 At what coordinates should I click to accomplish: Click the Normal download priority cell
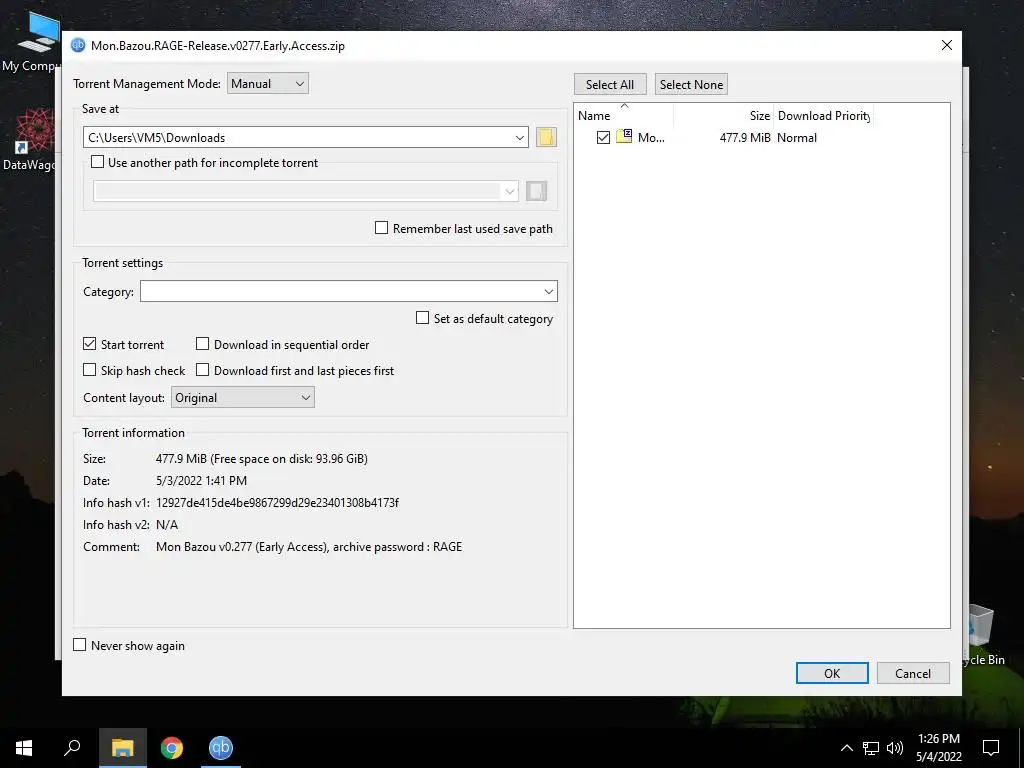[x=797, y=138]
